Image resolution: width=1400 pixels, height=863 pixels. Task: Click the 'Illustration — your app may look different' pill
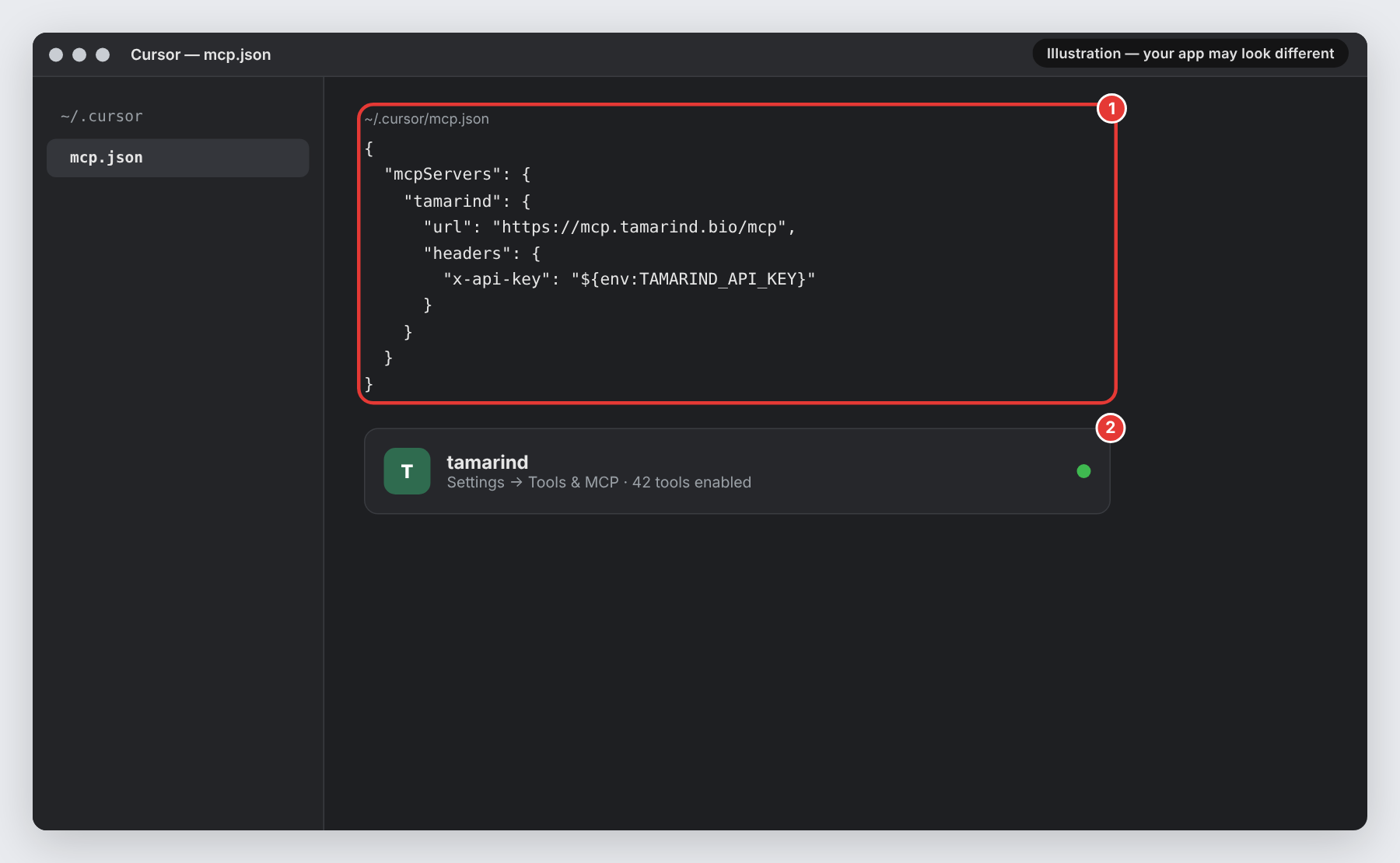tap(1190, 54)
